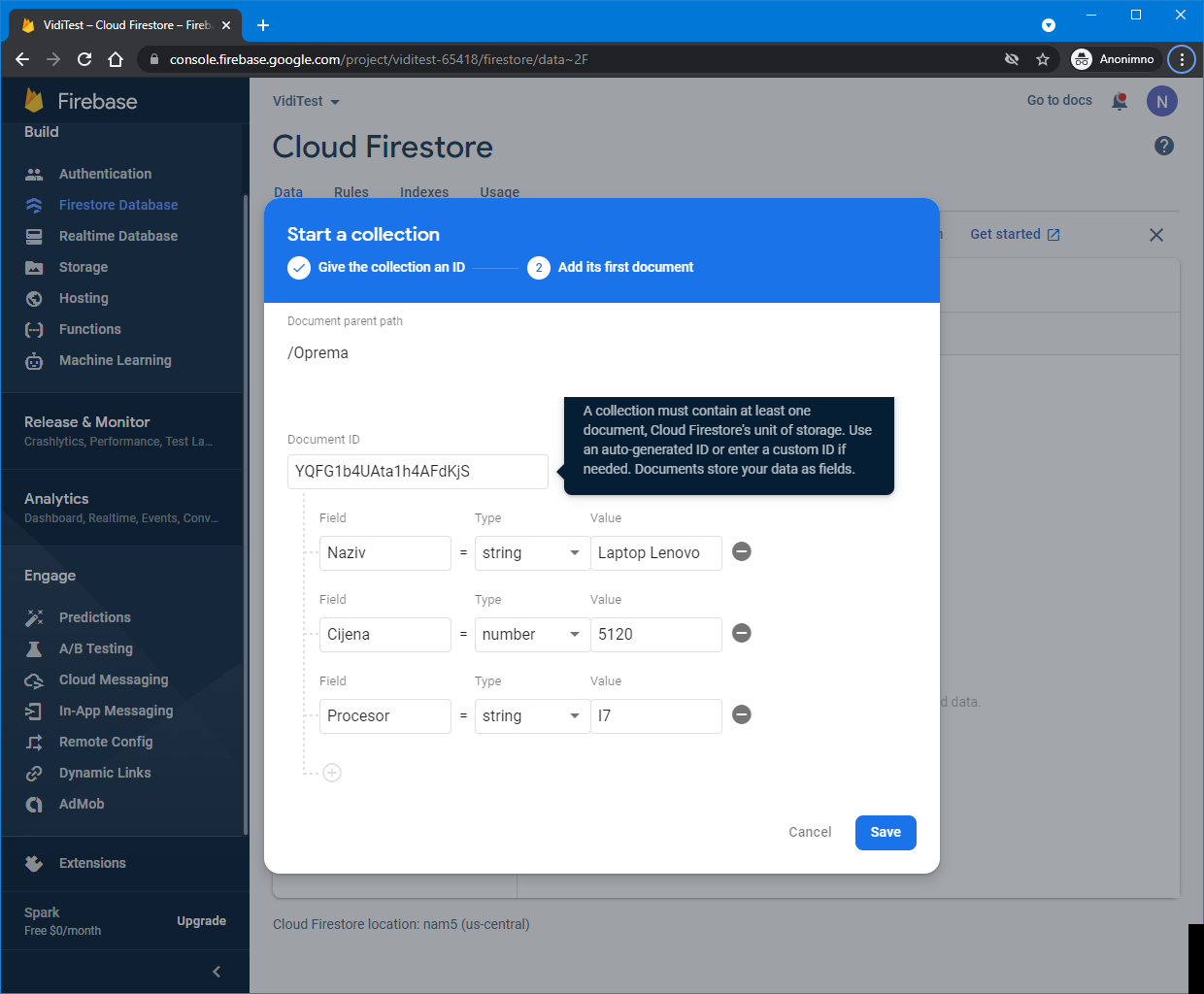Switch to the Indexes tab
Viewport: 1204px width, 994px height.
424,192
